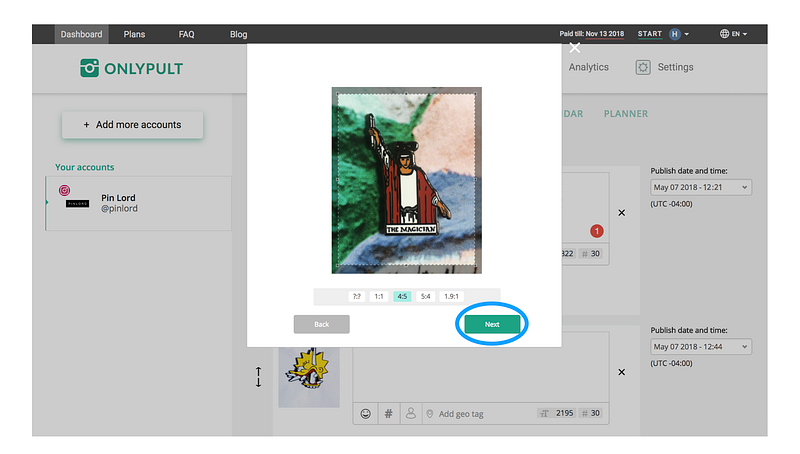This screenshot has width=800, height=454.
Task: Click the Paid till Nov 13 2018 link
Action: (591, 34)
